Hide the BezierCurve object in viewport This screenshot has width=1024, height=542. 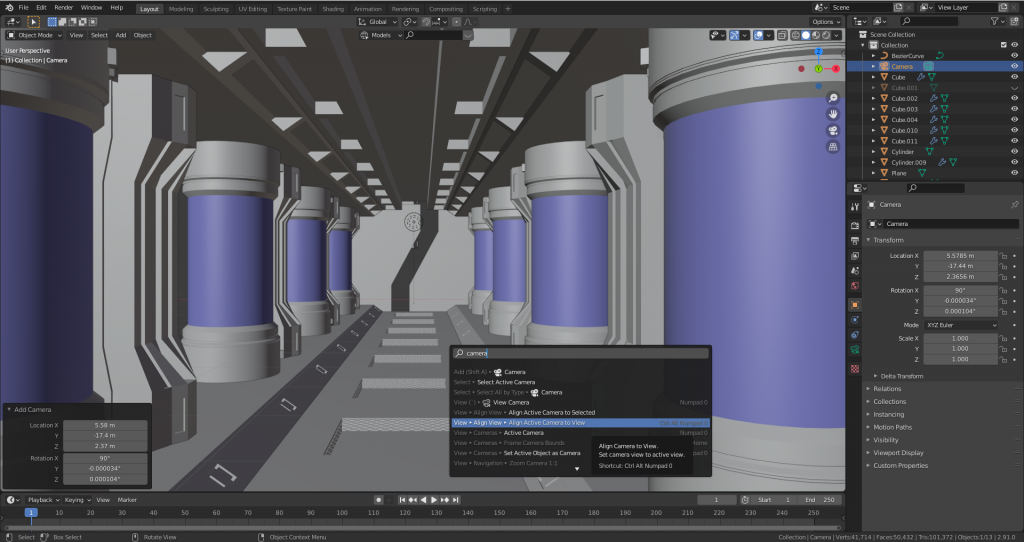tap(1015, 55)
